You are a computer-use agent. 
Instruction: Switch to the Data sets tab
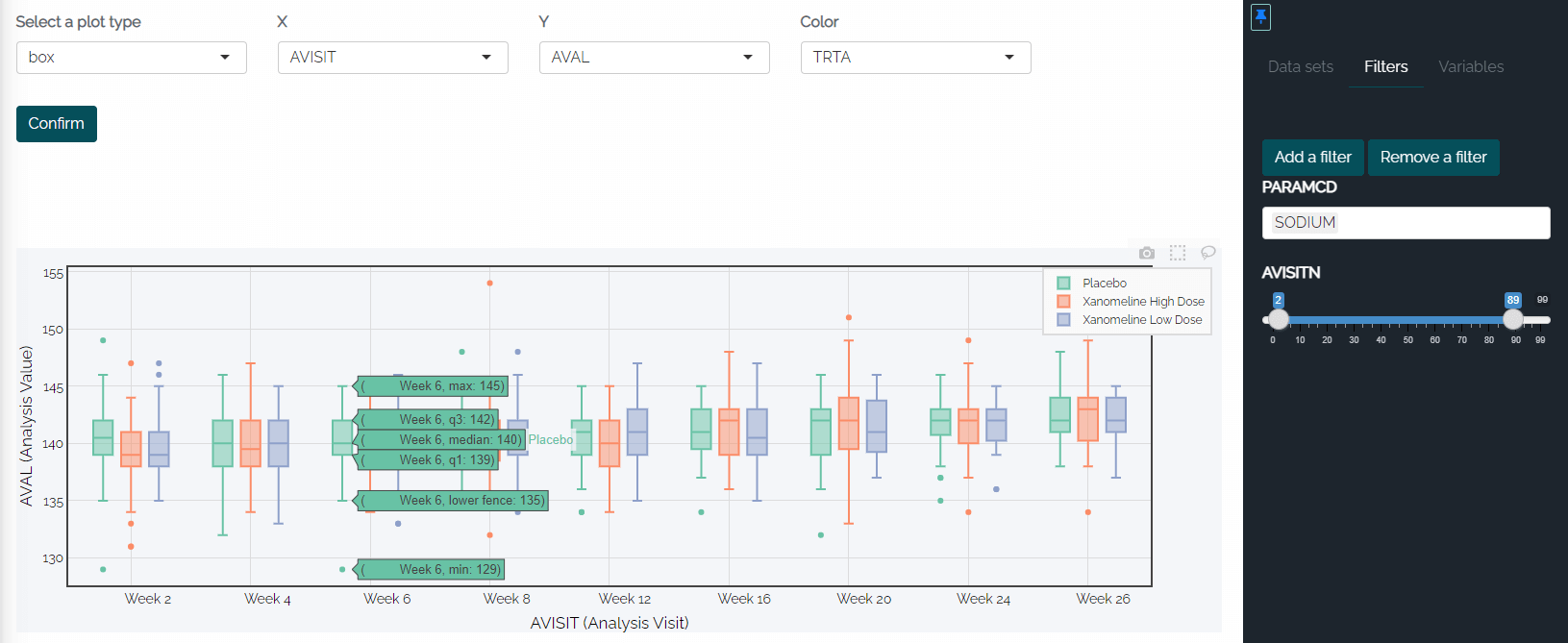(x=1301, y=66)
